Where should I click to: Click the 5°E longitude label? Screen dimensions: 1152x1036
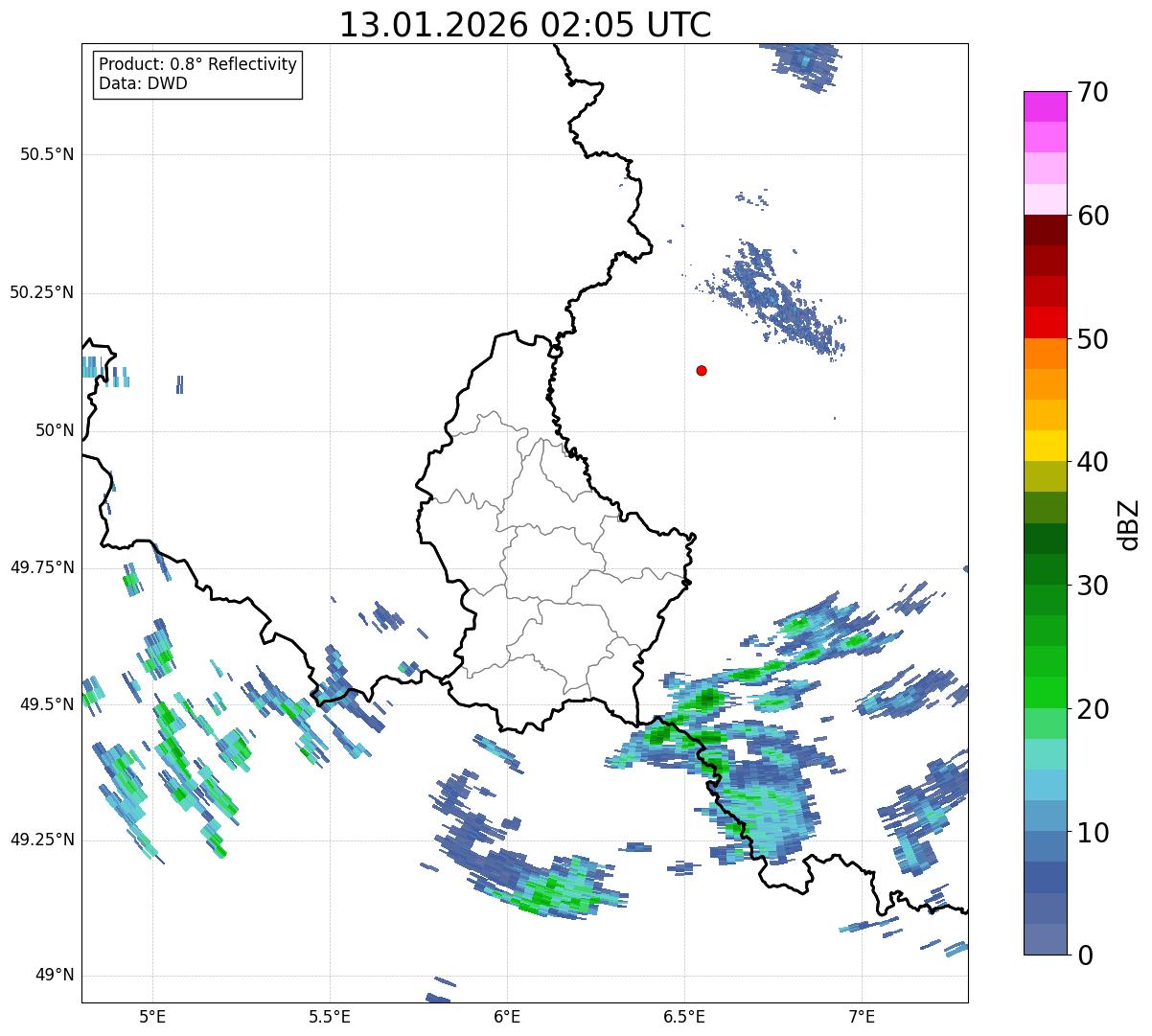[x=152, y=1016]
